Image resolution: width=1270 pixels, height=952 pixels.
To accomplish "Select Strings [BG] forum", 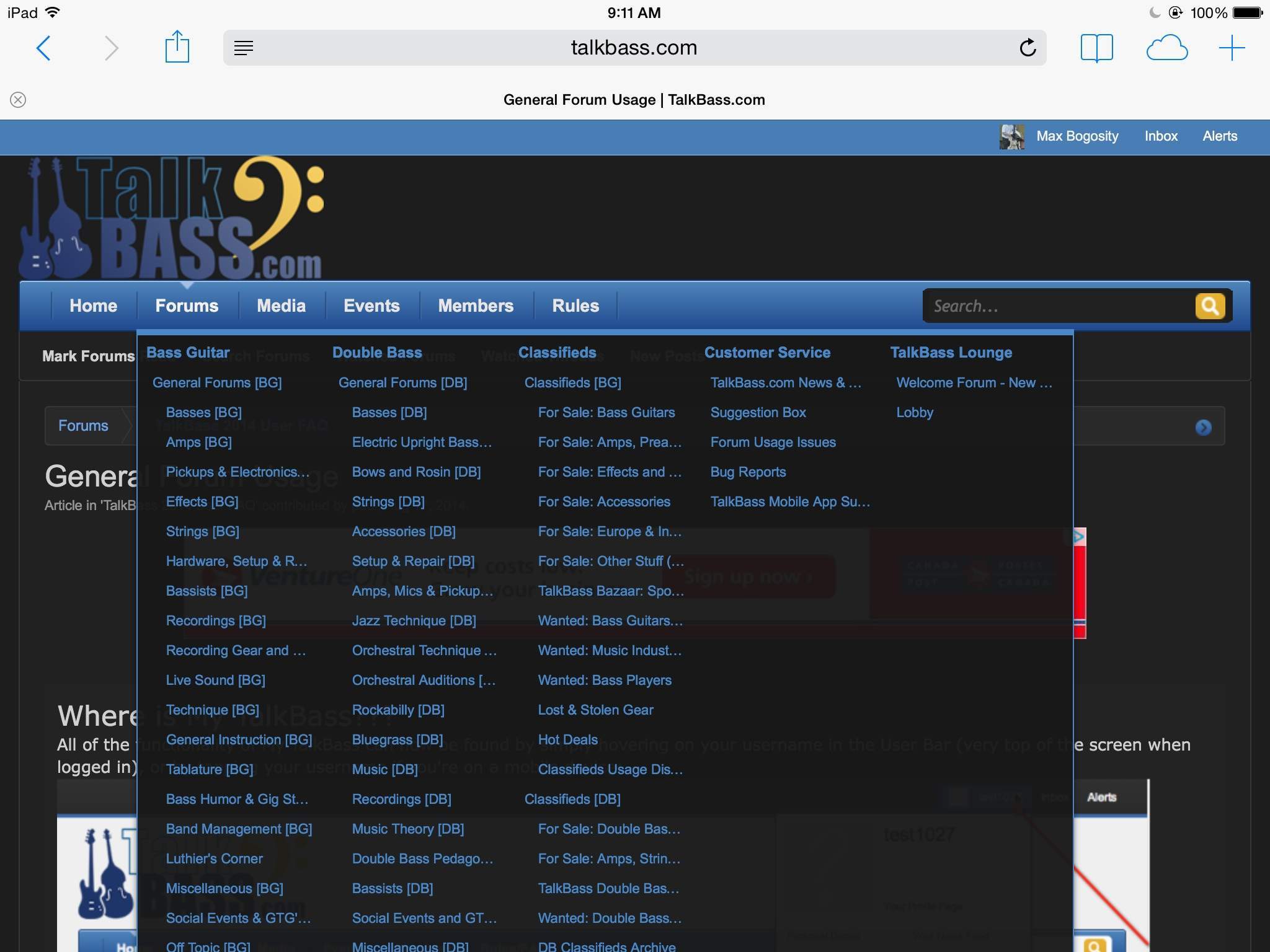I will [x=203, y=532].
